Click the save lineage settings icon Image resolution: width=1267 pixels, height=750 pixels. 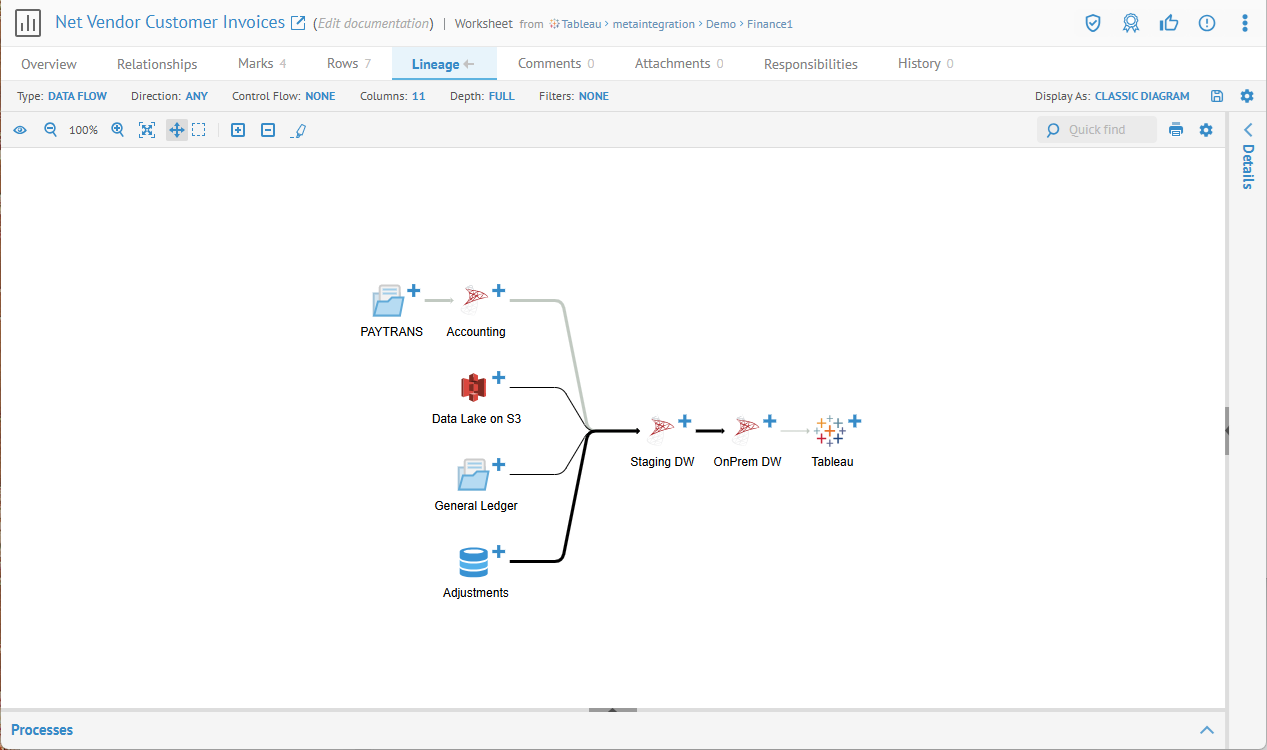pyautogui.click(x=1217, y=96)
